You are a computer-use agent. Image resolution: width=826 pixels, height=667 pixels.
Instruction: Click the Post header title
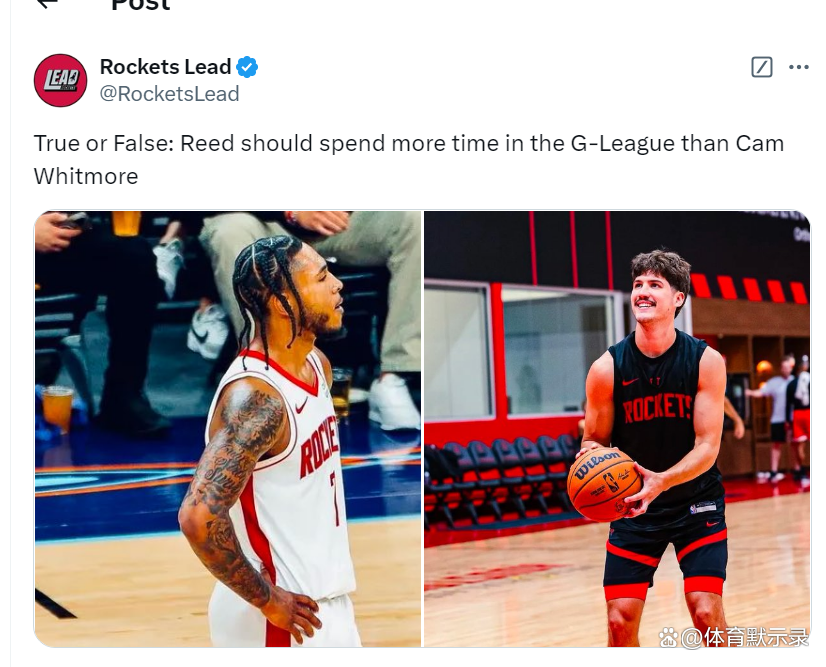(140, 5)
